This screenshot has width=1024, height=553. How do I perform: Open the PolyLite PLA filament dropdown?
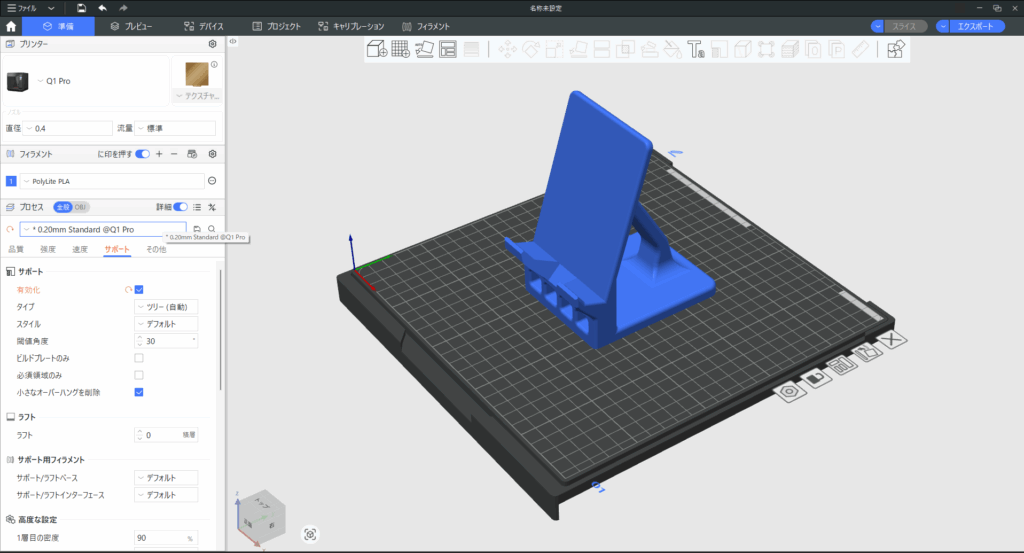click(x=110, y=181)
